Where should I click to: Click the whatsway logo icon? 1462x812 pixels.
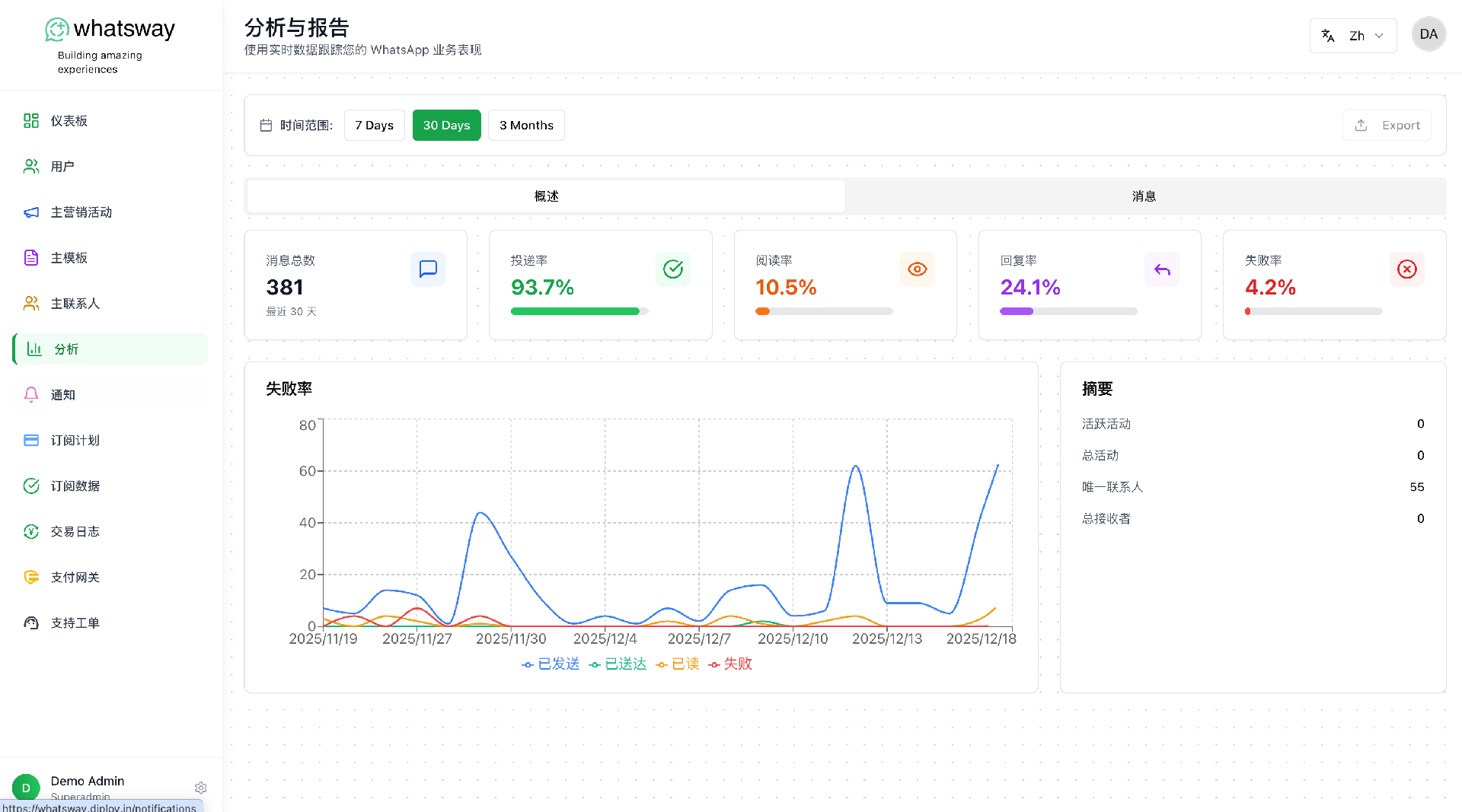(57, 30)
